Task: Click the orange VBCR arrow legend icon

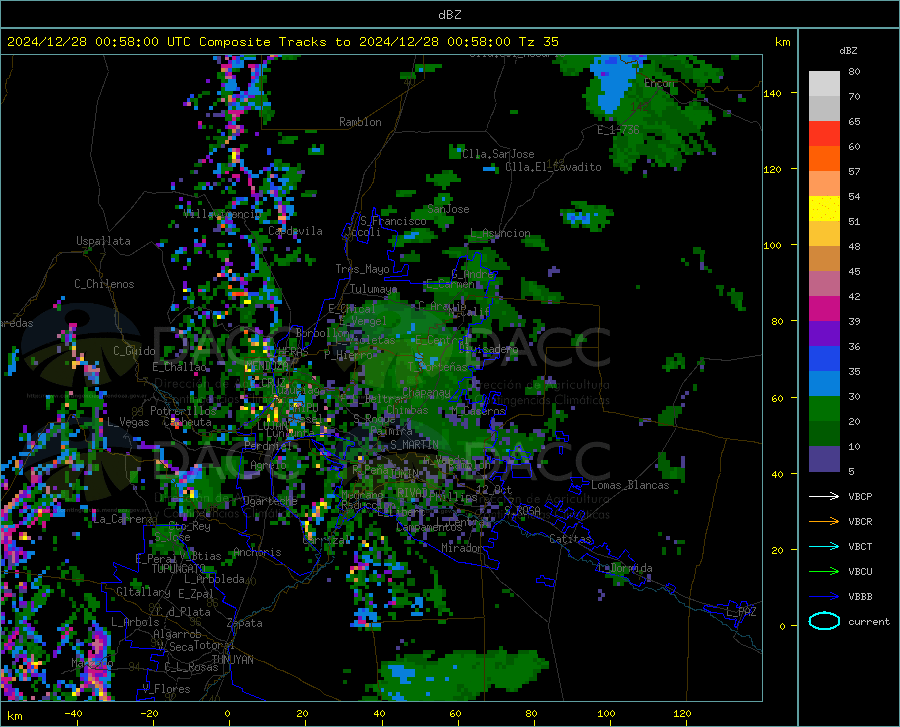Action: point(824,521)
